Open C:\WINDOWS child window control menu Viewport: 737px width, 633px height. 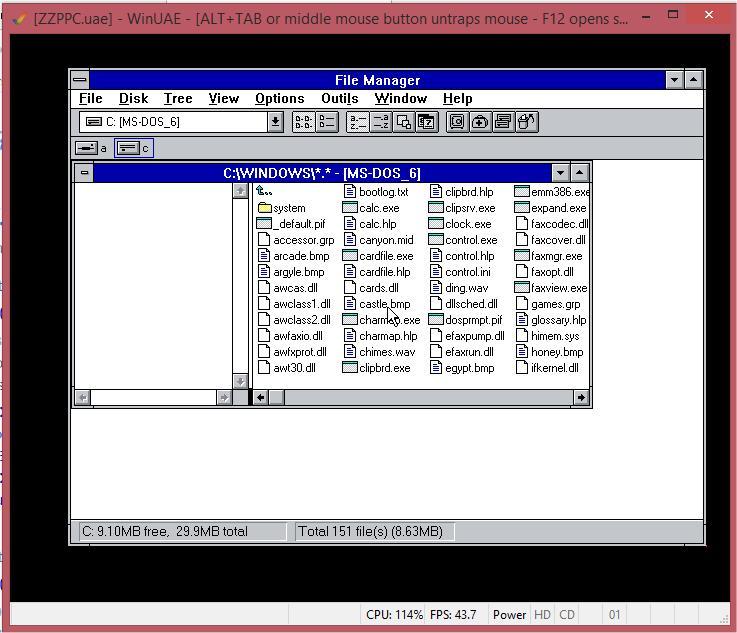click(x=85, y=173)
